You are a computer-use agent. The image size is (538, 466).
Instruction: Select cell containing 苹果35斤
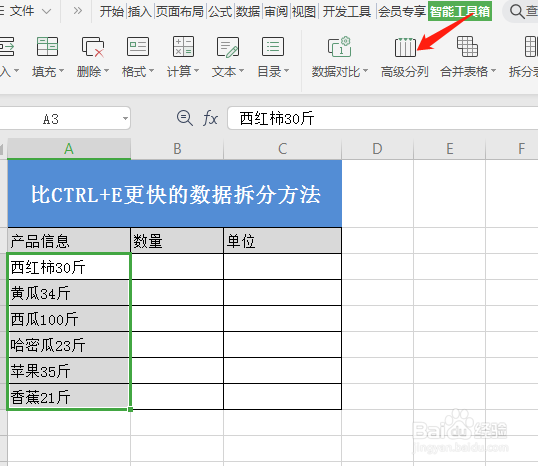click(x=69, y=371)
